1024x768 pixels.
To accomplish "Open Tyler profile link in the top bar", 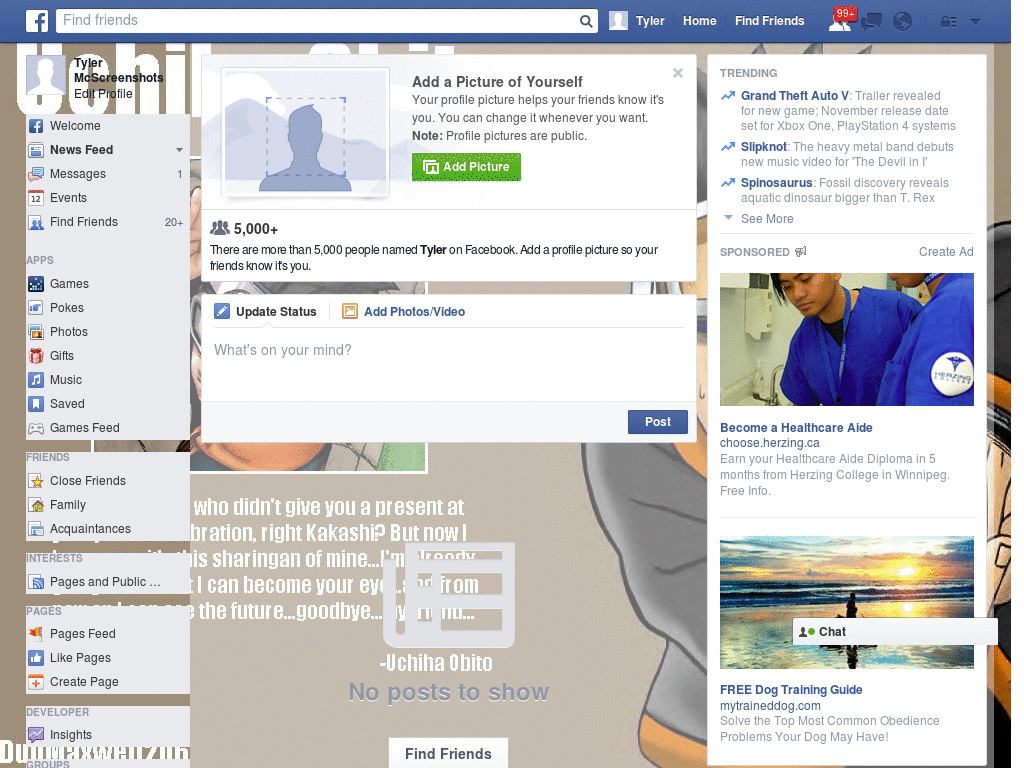I will coord(650,21).
